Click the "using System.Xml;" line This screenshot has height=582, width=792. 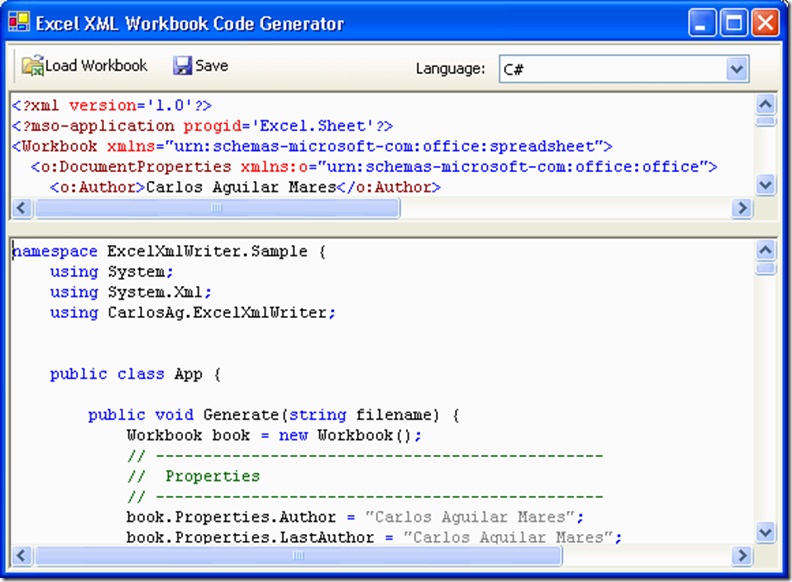pos(131,293)
